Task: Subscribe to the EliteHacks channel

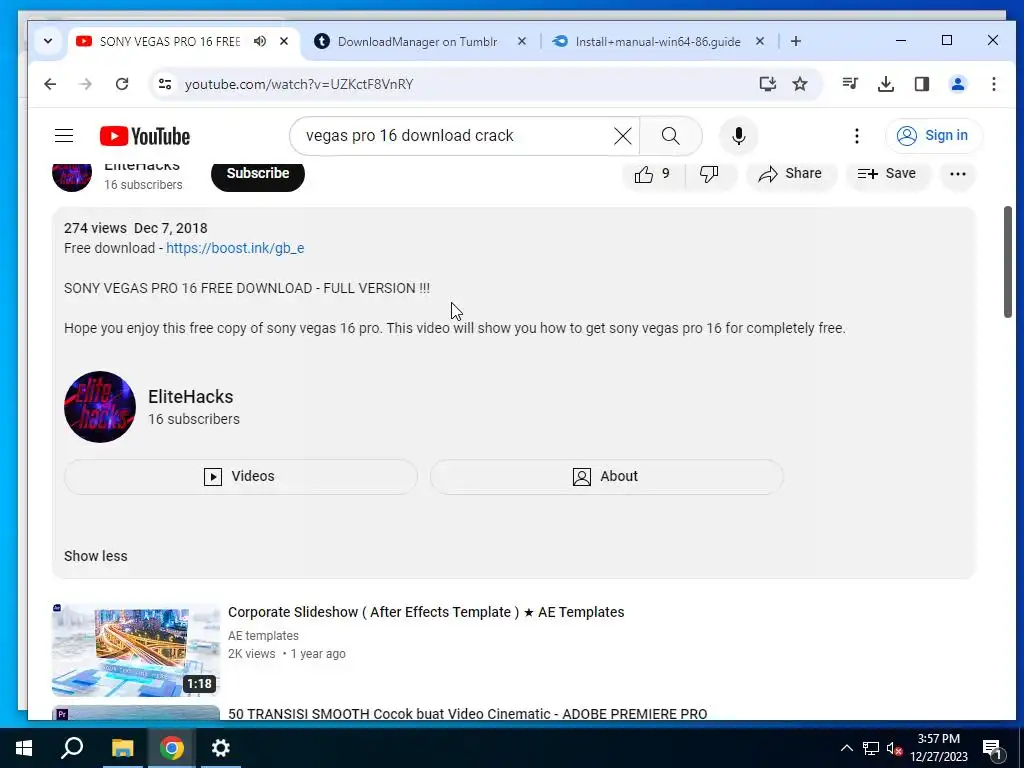Action: 258,174
